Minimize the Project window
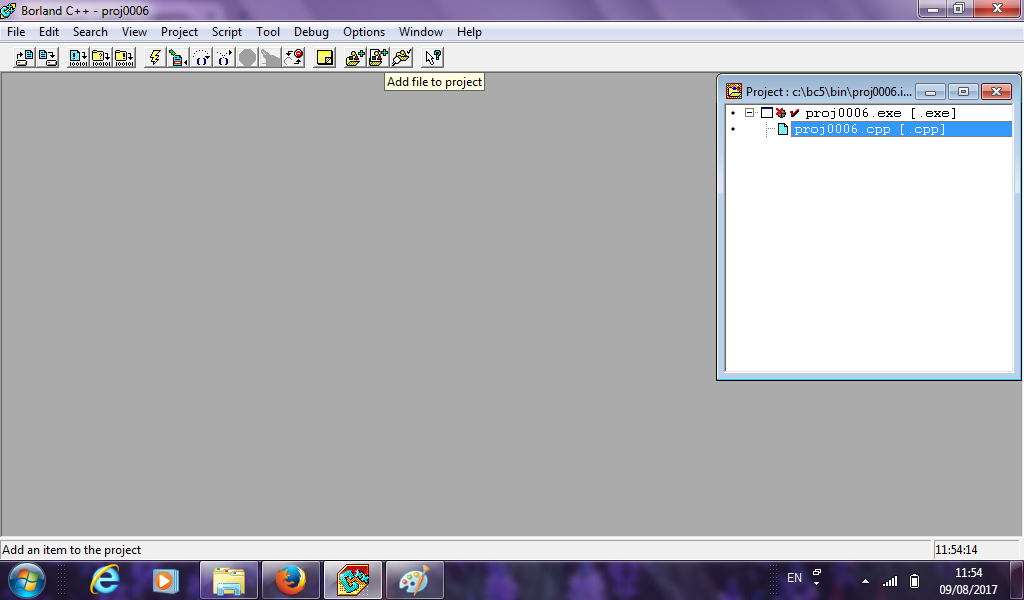Image resolution: width=1024 pixels, height=600 pixels. point(931,91)
